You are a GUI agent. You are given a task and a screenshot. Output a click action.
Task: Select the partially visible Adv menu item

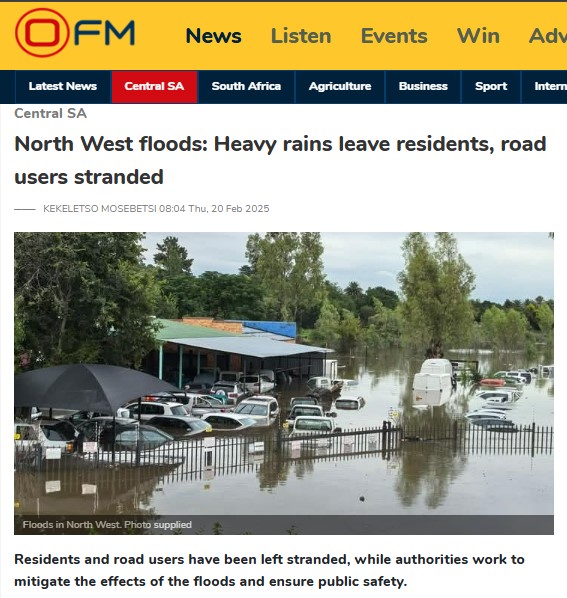(548, 36)
